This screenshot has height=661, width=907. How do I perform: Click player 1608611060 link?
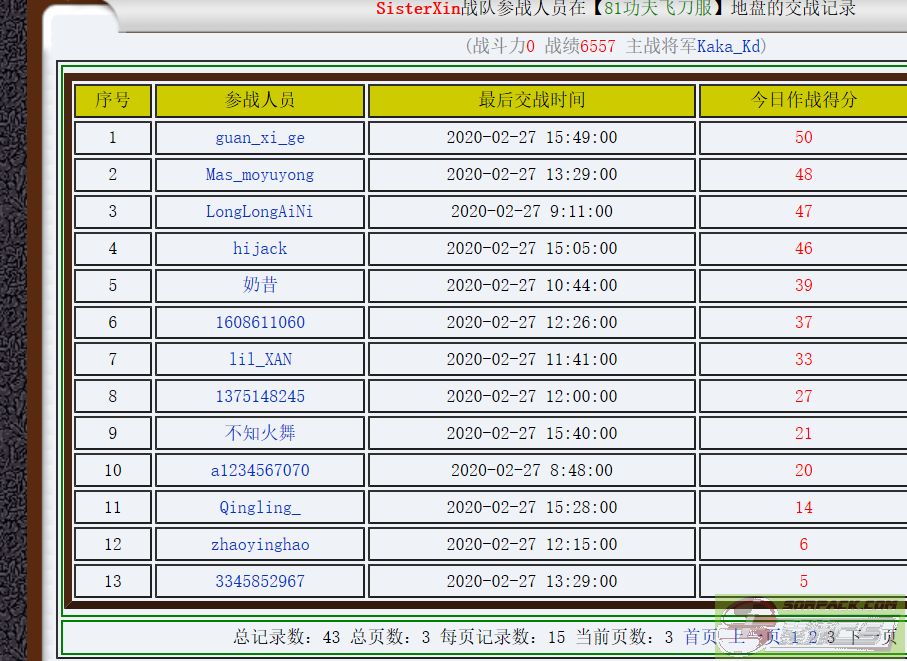pos(260,323)
